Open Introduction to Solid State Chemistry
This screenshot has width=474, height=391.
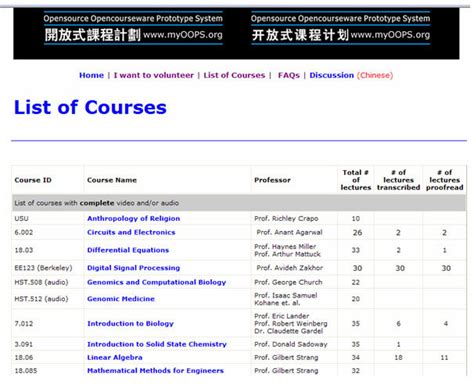click(x=157, y=344)
